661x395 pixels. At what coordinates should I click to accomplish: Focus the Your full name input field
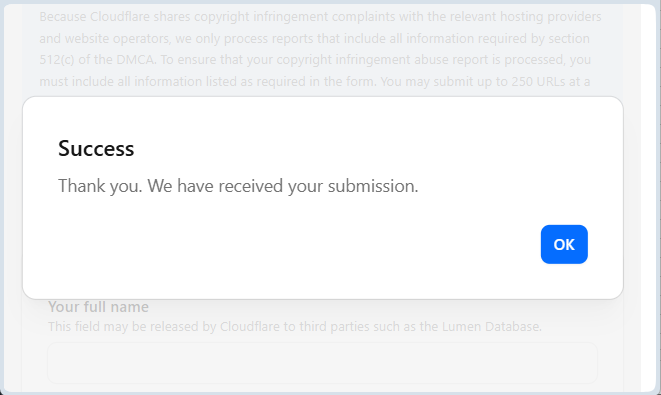pos(322,363)
